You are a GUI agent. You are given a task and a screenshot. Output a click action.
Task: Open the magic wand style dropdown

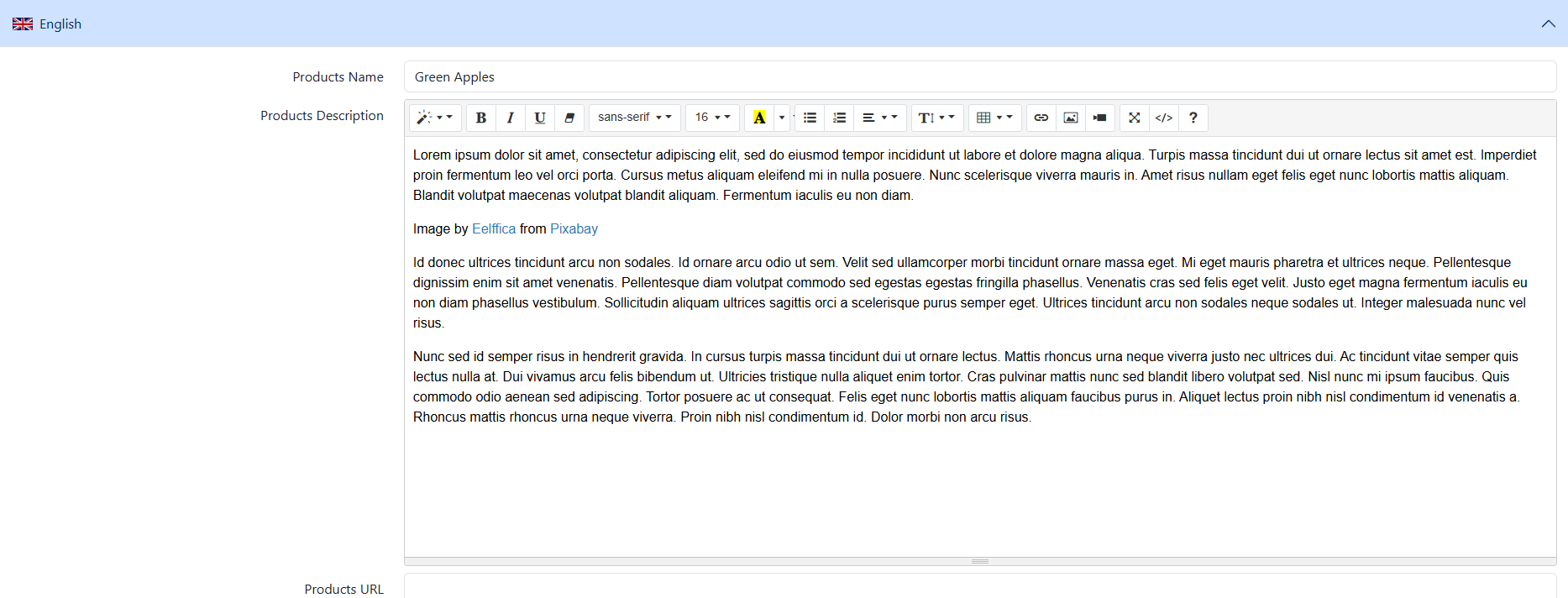click(x=435, y=118)
